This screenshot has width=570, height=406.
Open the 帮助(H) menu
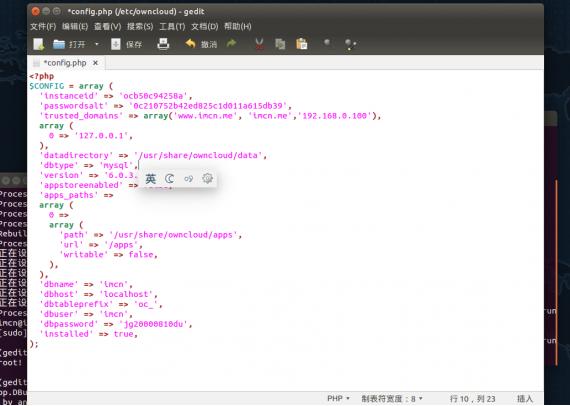[x=237, y=27]
